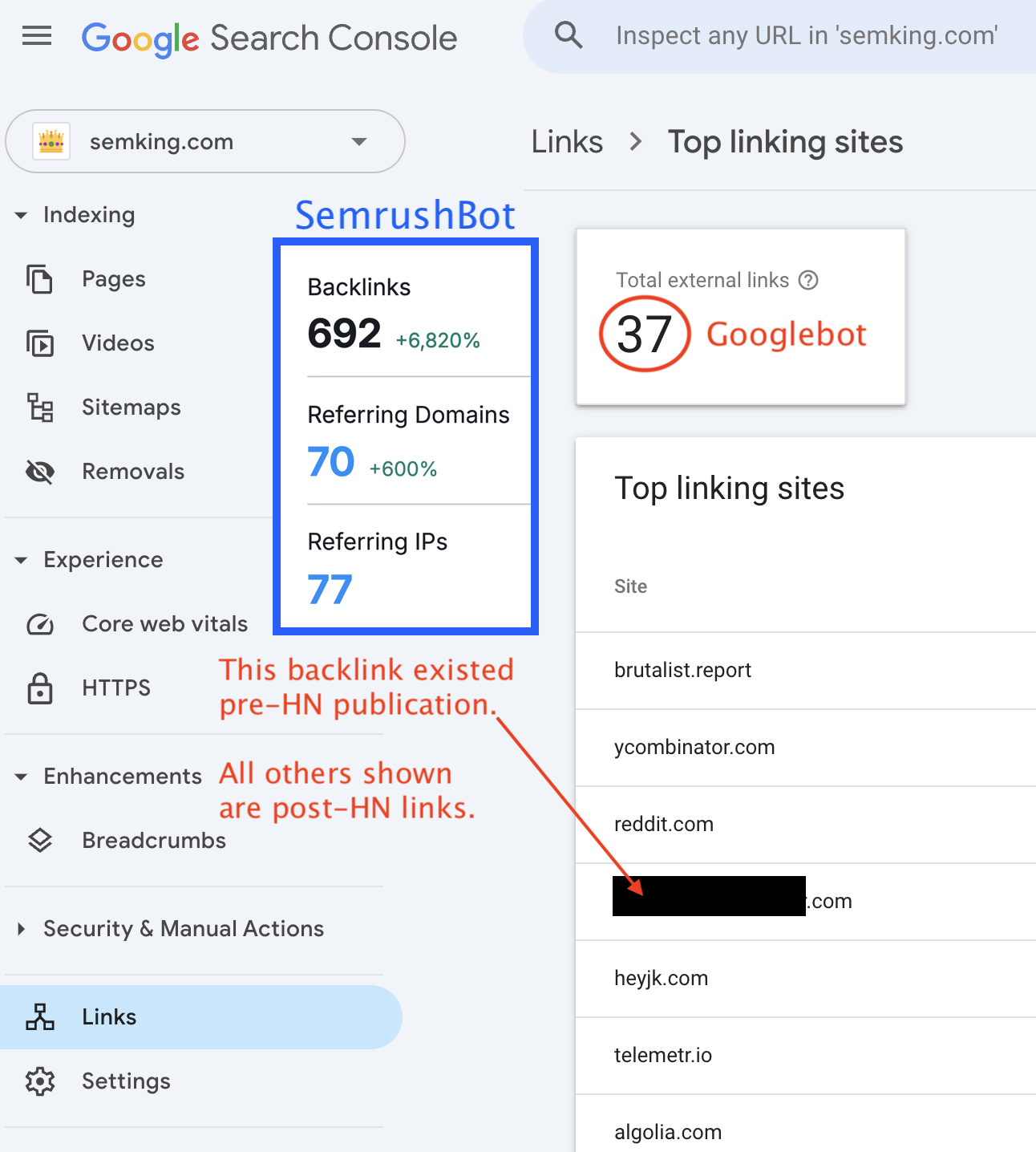This screenshot has height=1152, width=1036.
Task: Click the Videos icon
Action: (x=40, y=343)
